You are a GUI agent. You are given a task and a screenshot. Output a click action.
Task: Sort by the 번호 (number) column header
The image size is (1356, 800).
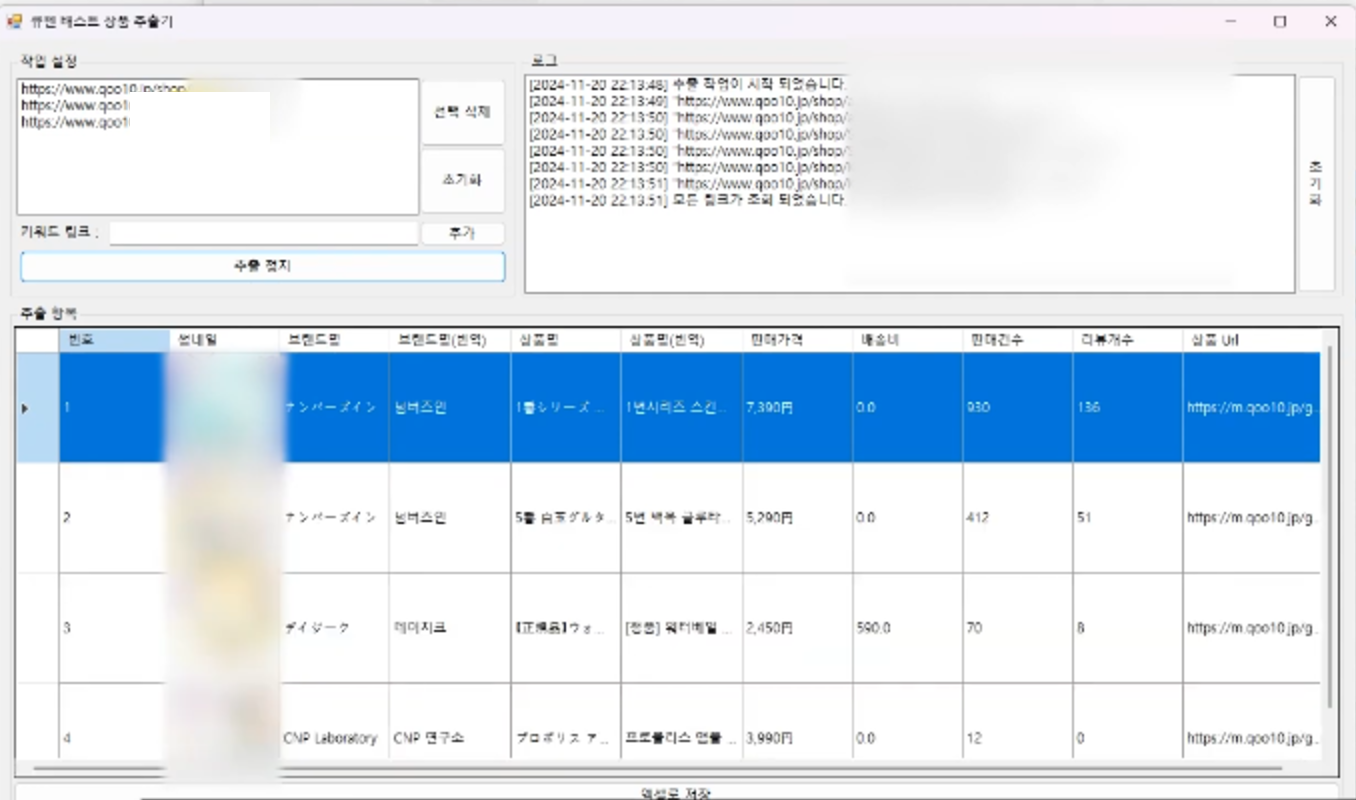pyautogui.click(x=114, y=340)
